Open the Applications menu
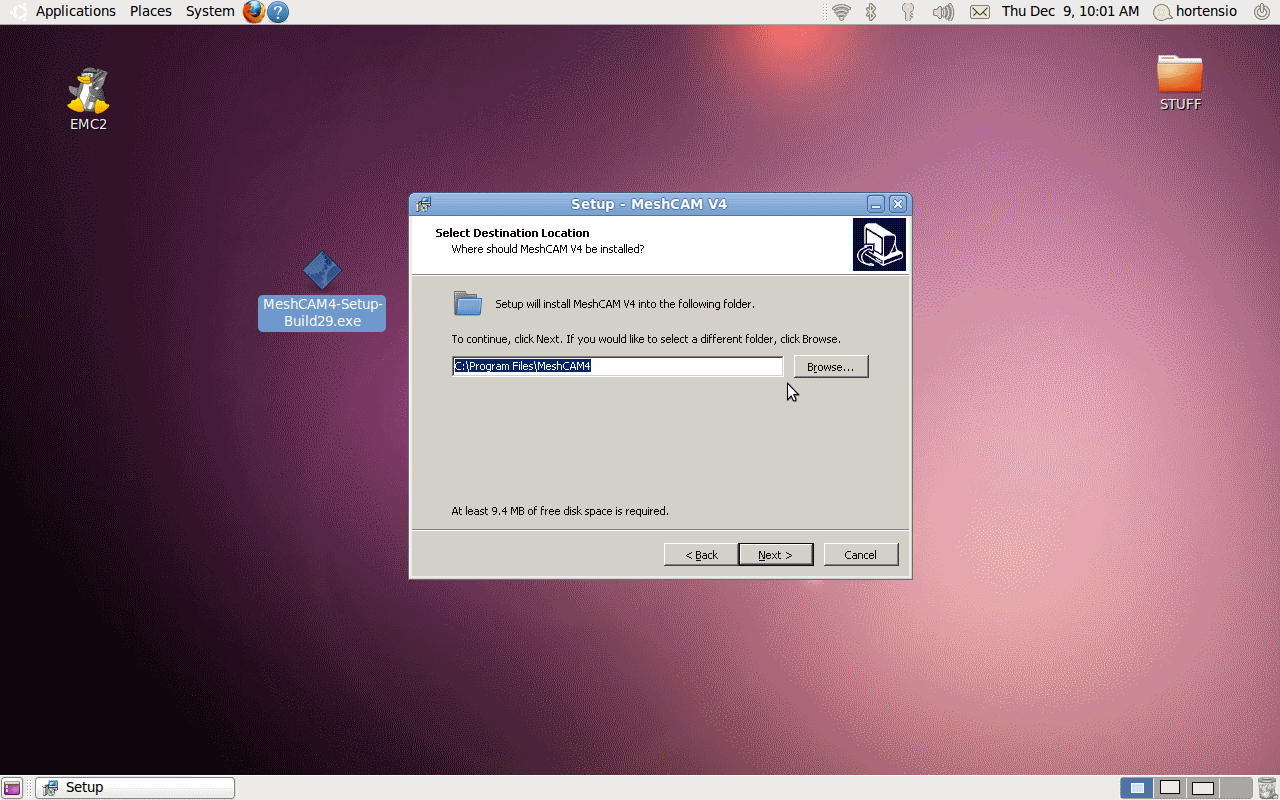 [75, 11]
